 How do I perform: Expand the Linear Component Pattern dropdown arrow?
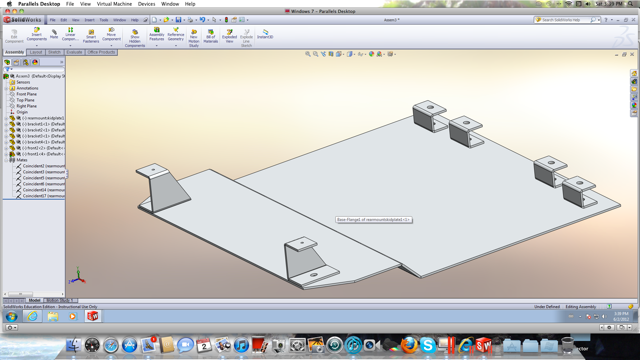click(70, 45)
